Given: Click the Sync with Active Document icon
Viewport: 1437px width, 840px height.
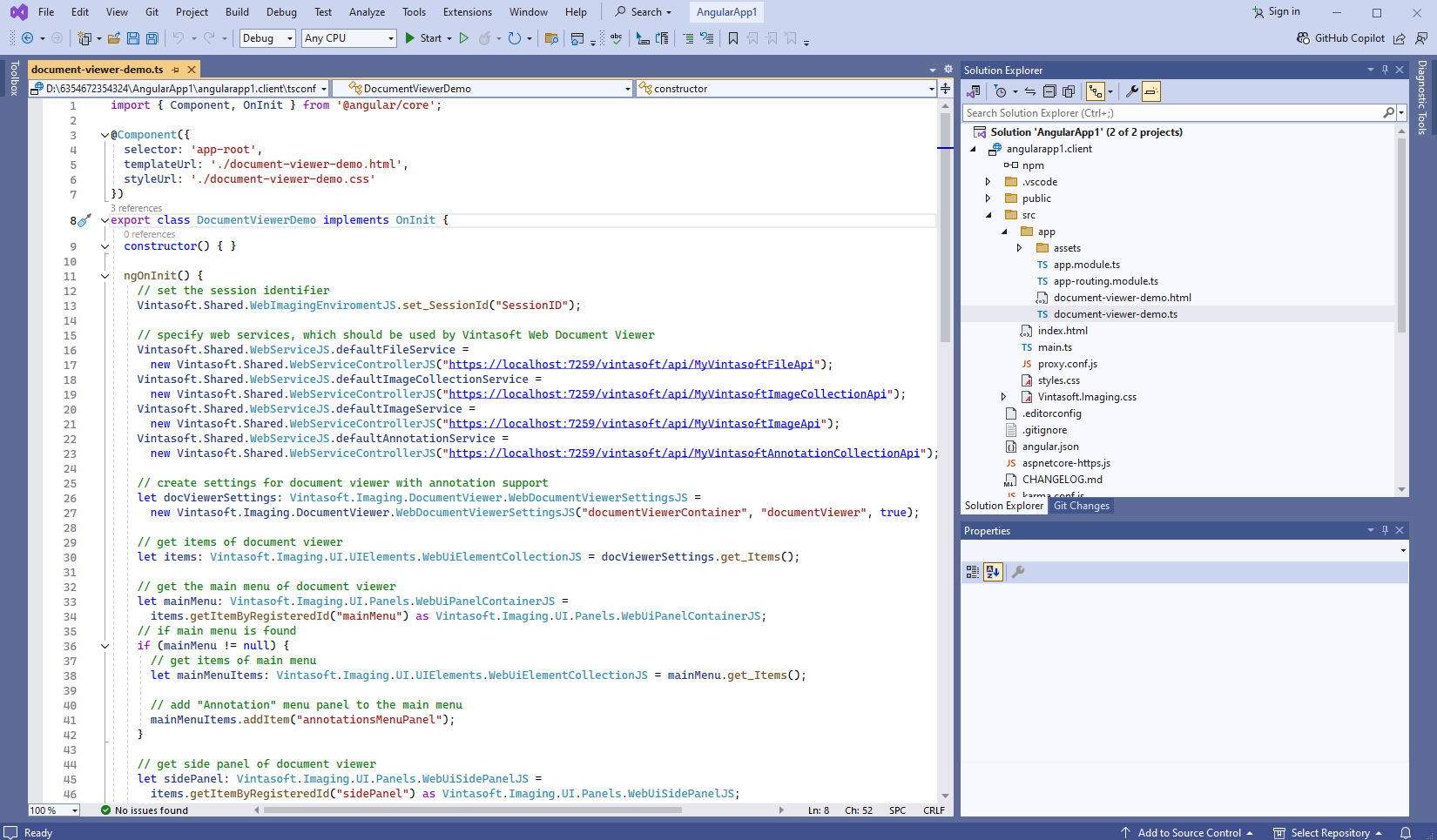Looking at the screenshot, I should coord(1030,91).
